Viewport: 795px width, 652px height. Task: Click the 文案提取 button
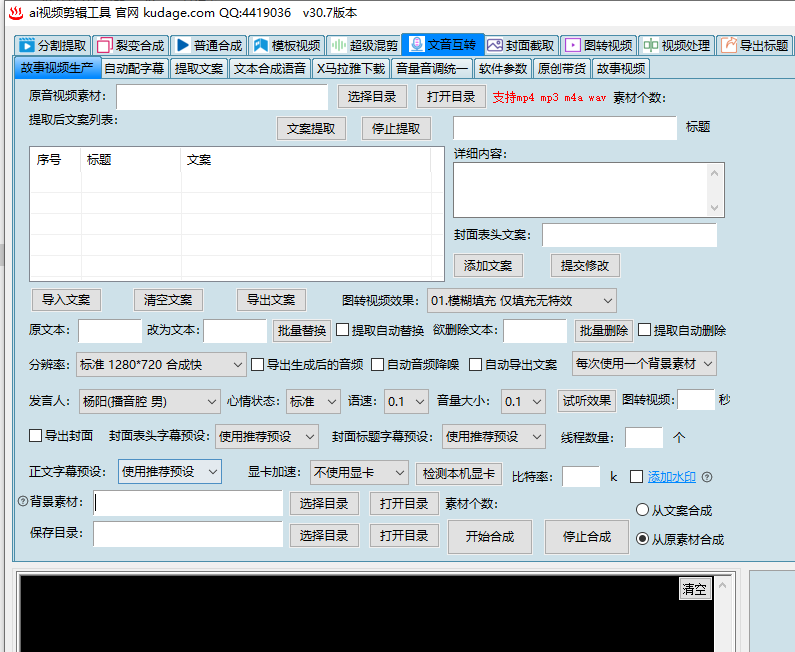pyautogui.click(x=311, y=129)
